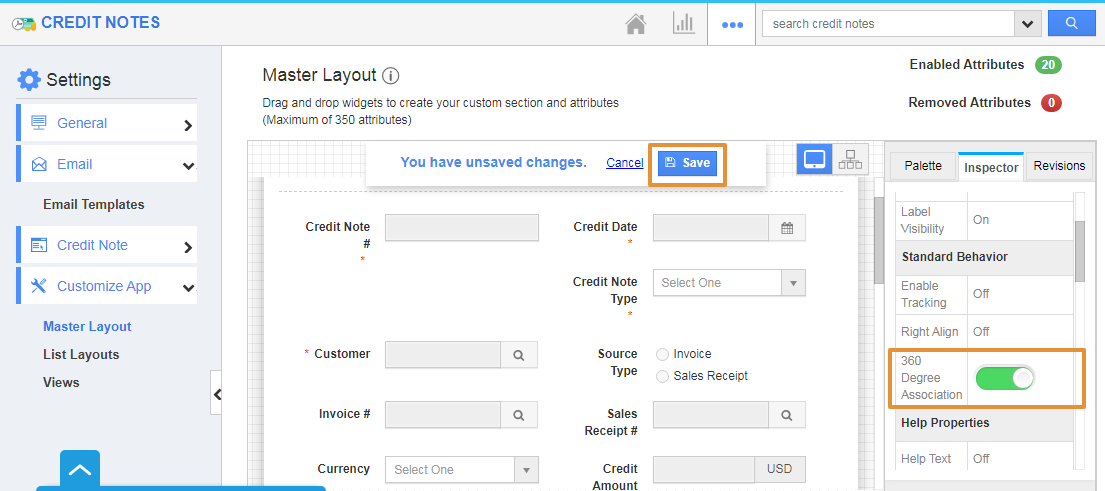
Task: Collapse the Email section chevron
Action: (188, 166)
